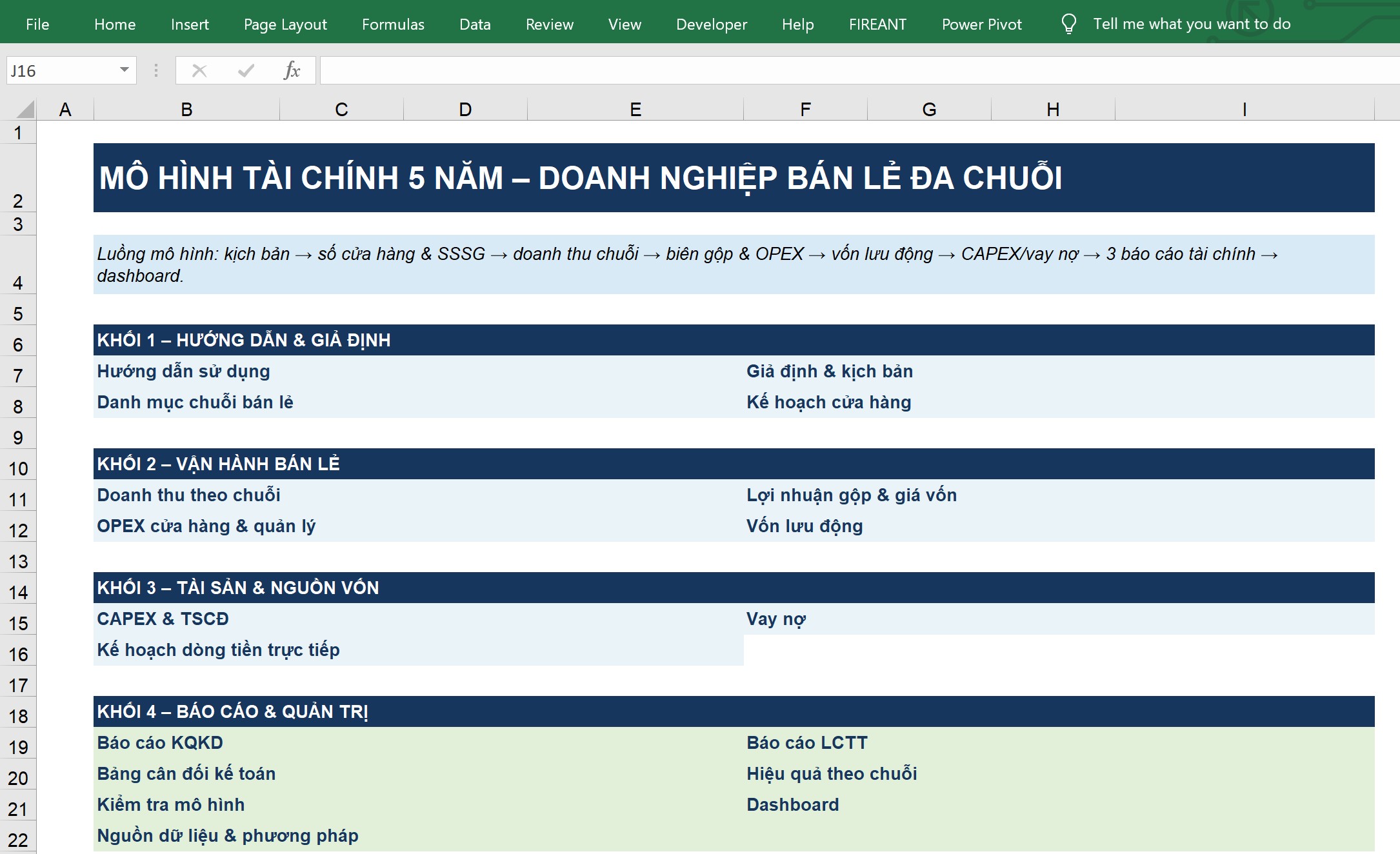Open the 'Giả định & kịch bản' link
Viewport: 1400px width, 854px height.
coord(830,372)
